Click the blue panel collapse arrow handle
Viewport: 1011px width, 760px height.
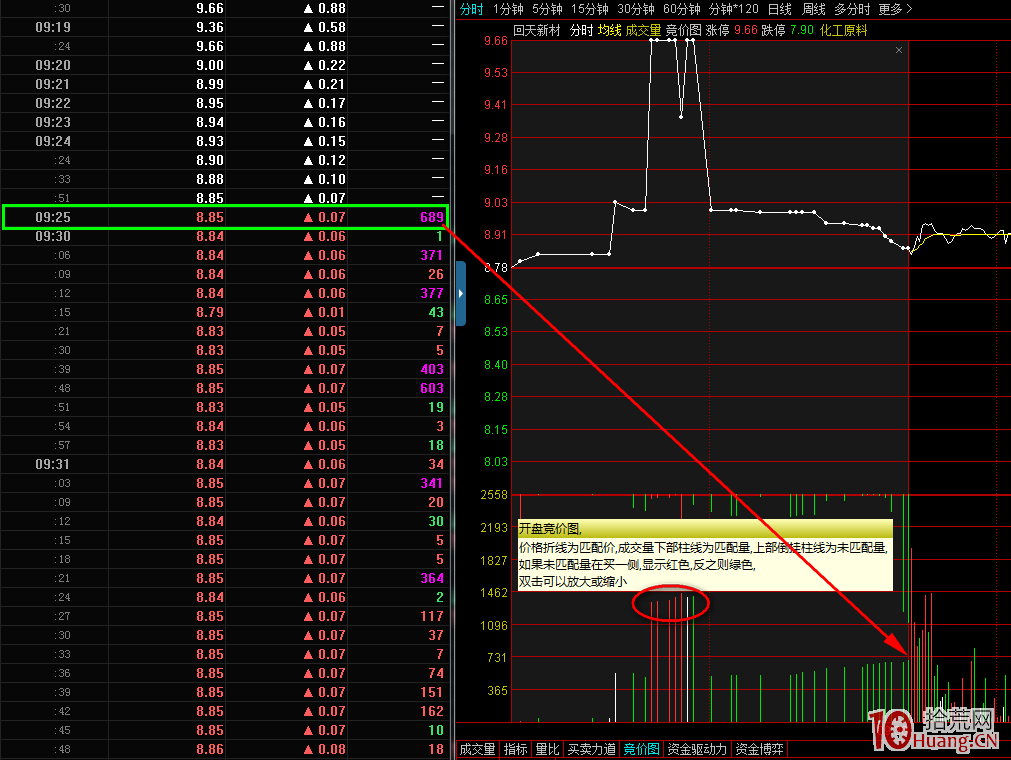[461, 293]
